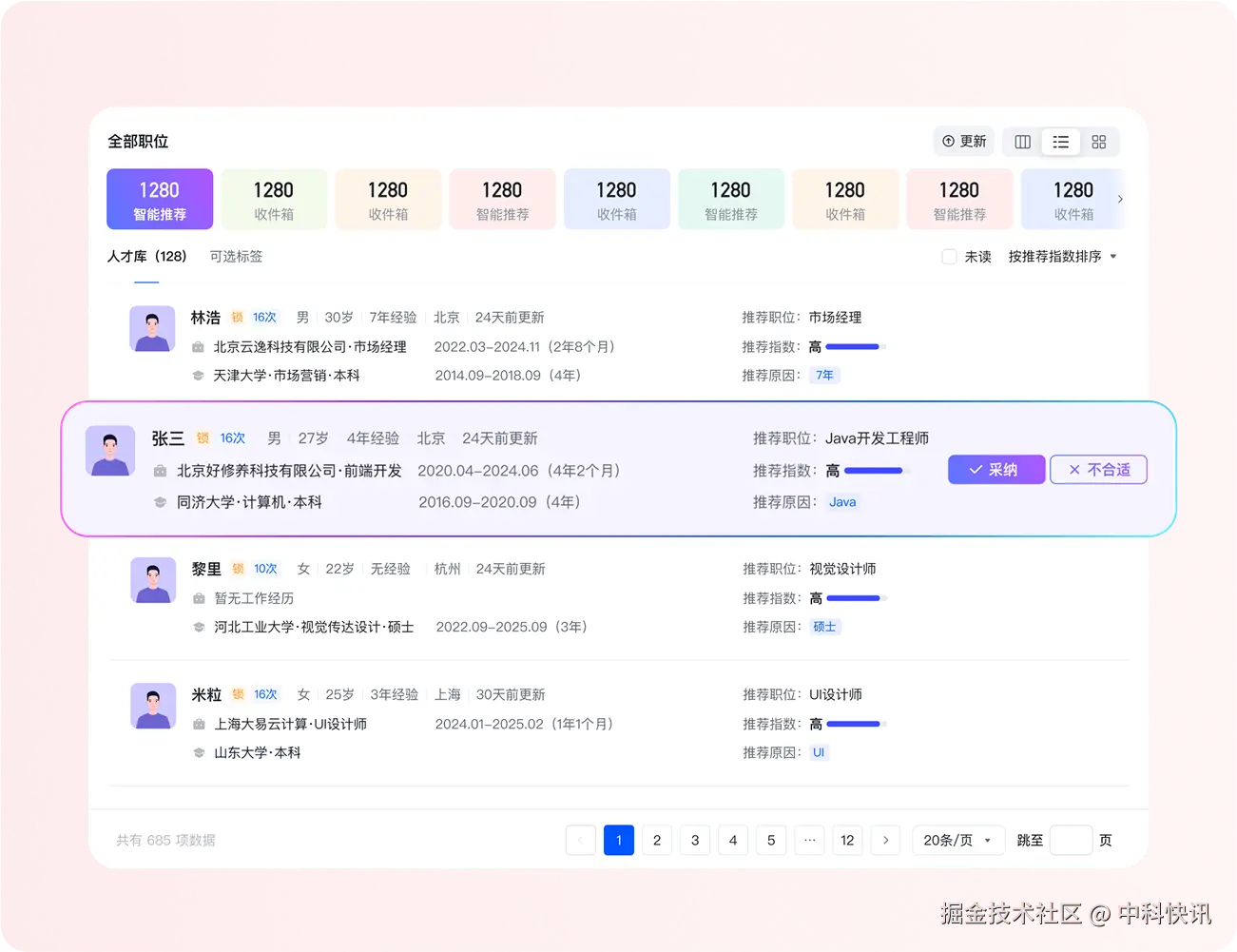
Task: Click the 硕士 reason tag for 黎里
Action: tap(824, 627)
